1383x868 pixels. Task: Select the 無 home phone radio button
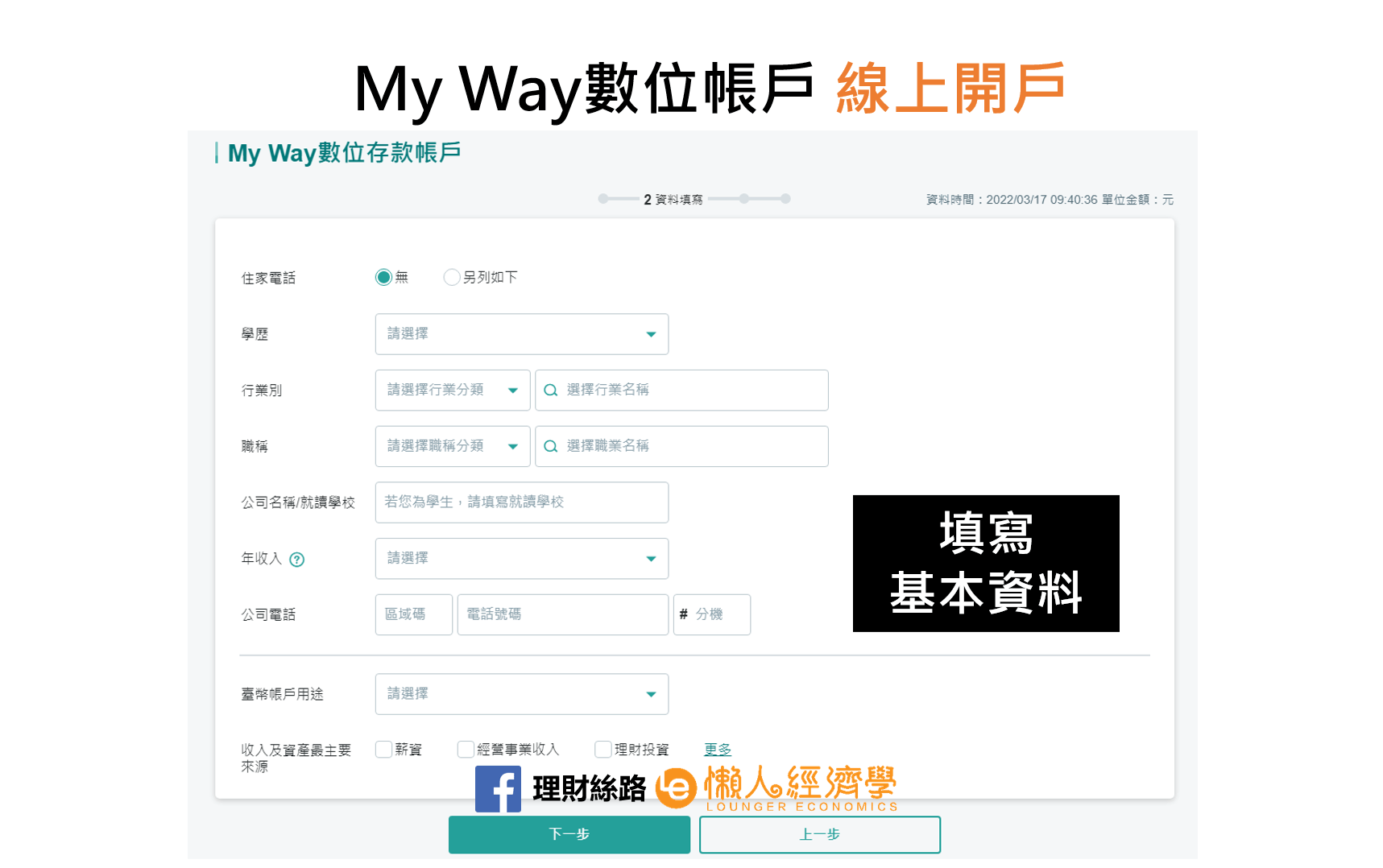tap(384, 277)
